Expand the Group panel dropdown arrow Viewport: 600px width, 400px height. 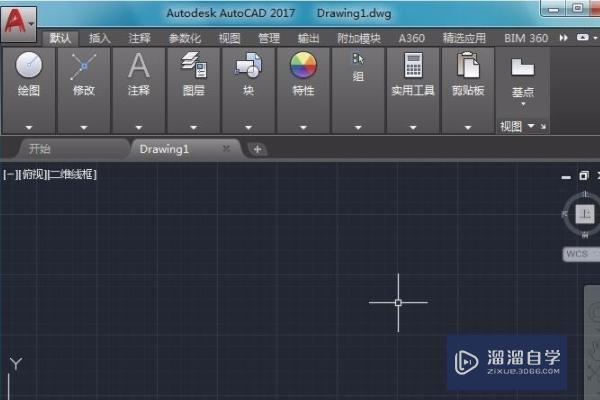click(358, 127)
